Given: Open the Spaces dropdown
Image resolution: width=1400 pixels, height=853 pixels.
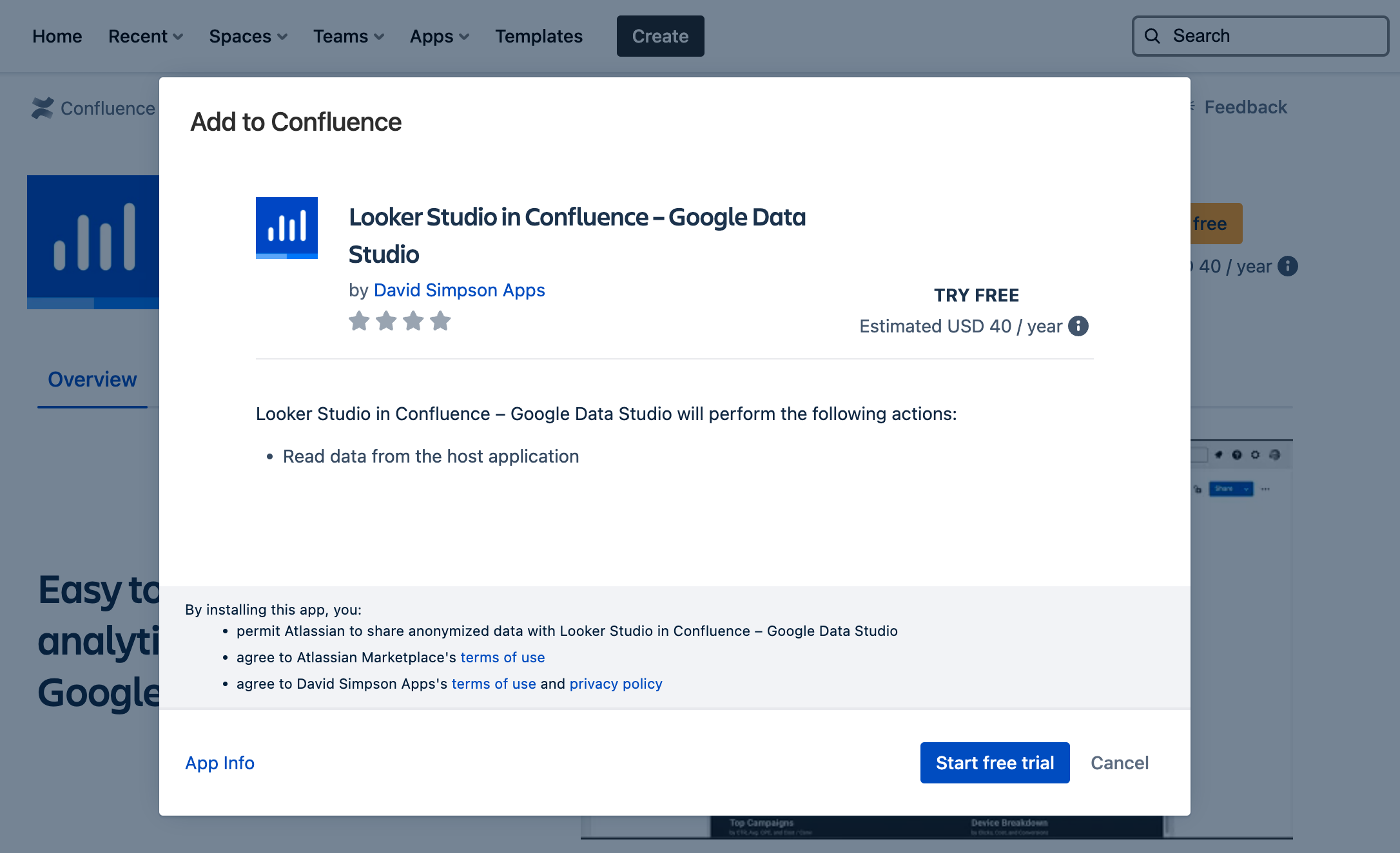Looking at the screenshot, I should click(248, 36).
